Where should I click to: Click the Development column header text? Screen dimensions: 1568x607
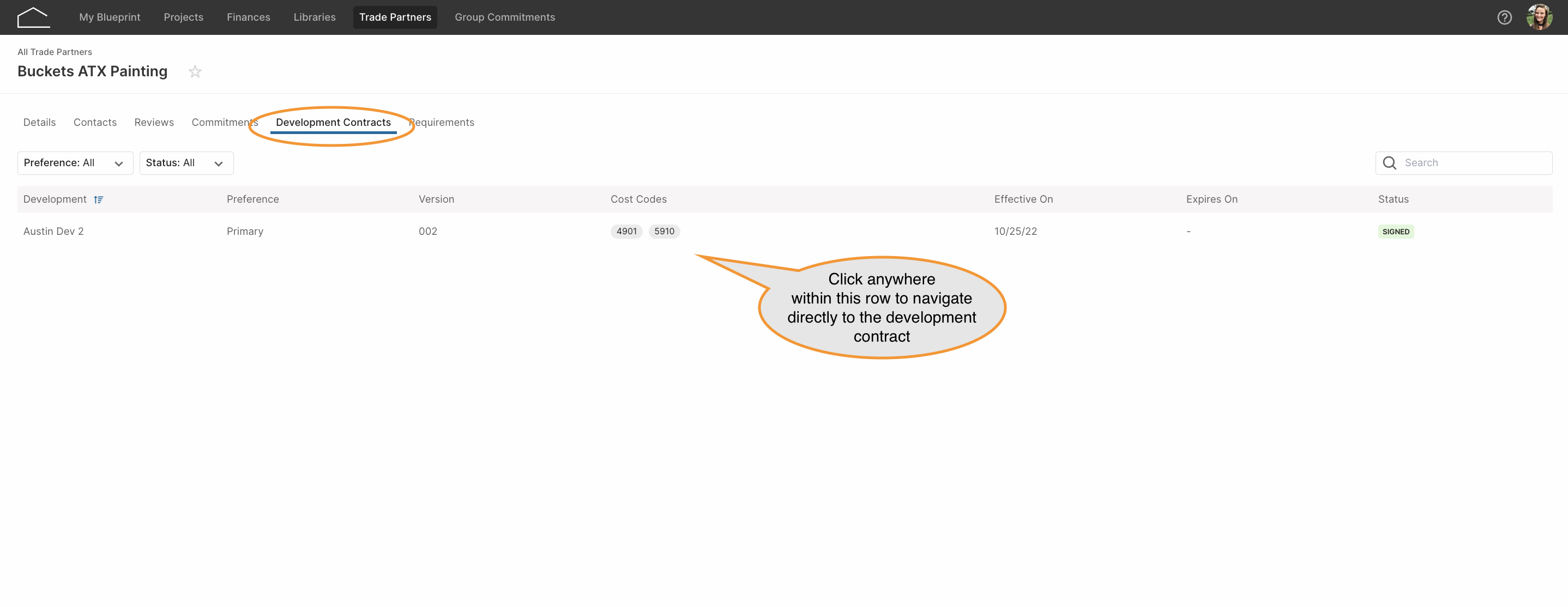[55, 199]
